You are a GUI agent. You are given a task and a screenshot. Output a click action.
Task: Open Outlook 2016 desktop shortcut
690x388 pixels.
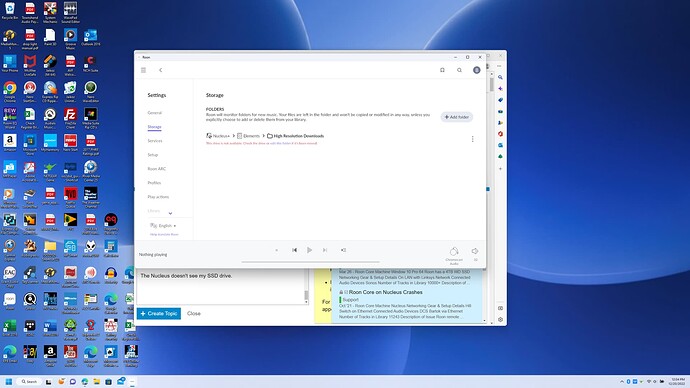[90, 38]
